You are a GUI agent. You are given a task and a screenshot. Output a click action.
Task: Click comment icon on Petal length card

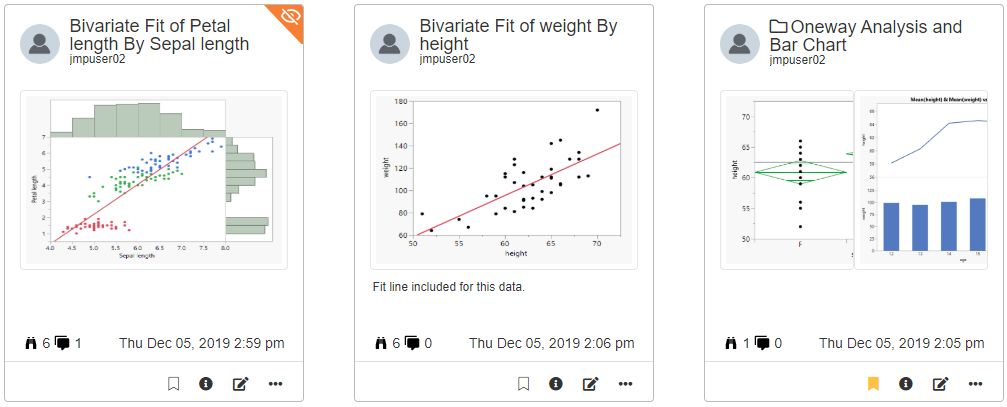[63, 343]
